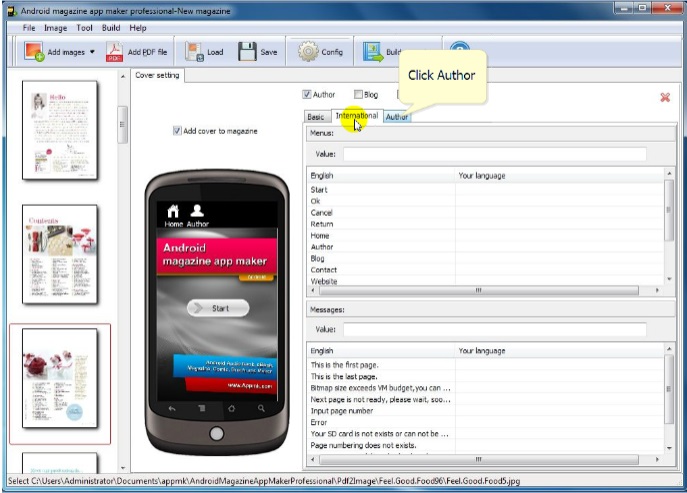Click the Load toolbar icon

point(194,52)
